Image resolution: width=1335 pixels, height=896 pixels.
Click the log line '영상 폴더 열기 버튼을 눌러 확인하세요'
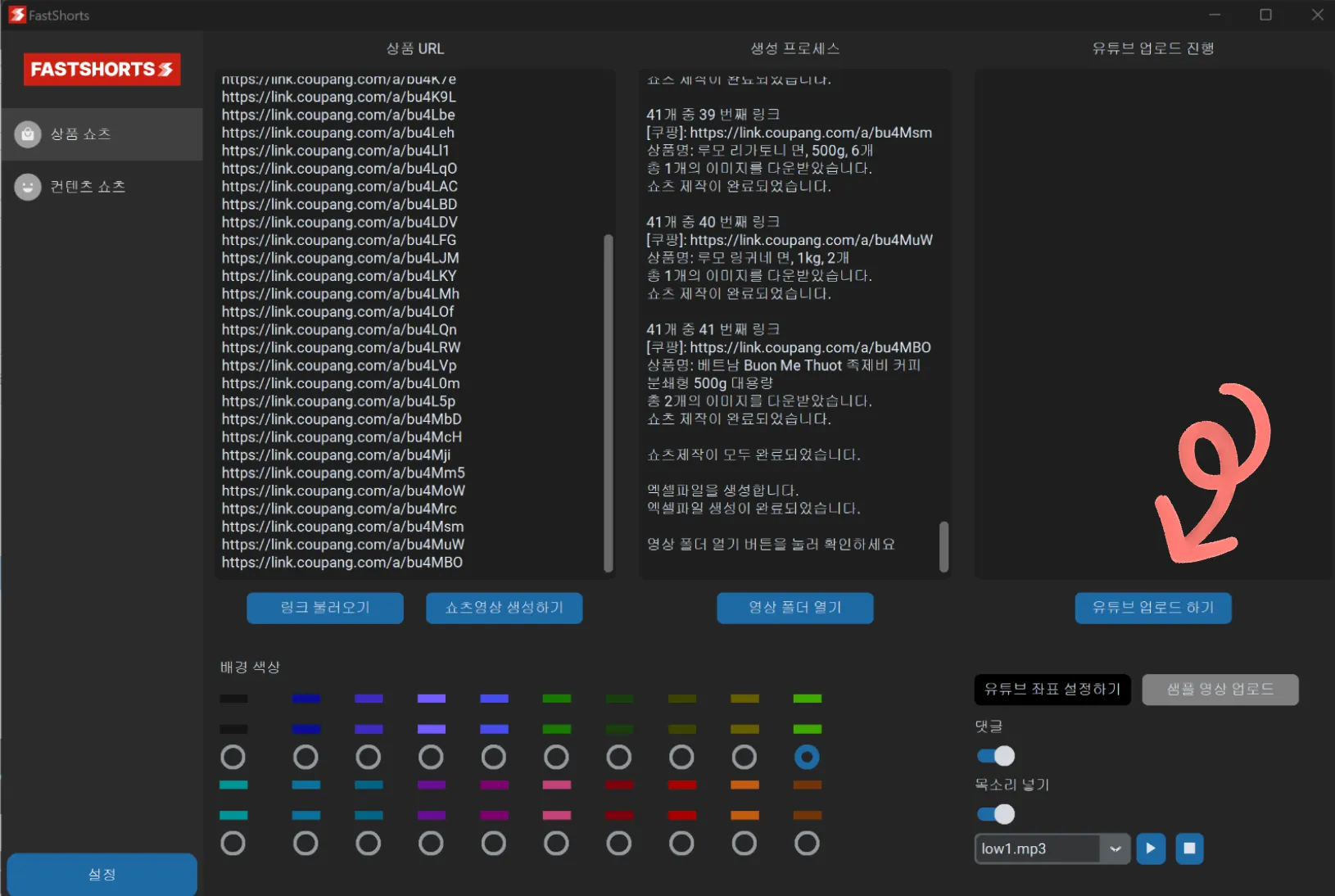click(x=771, y=545)
